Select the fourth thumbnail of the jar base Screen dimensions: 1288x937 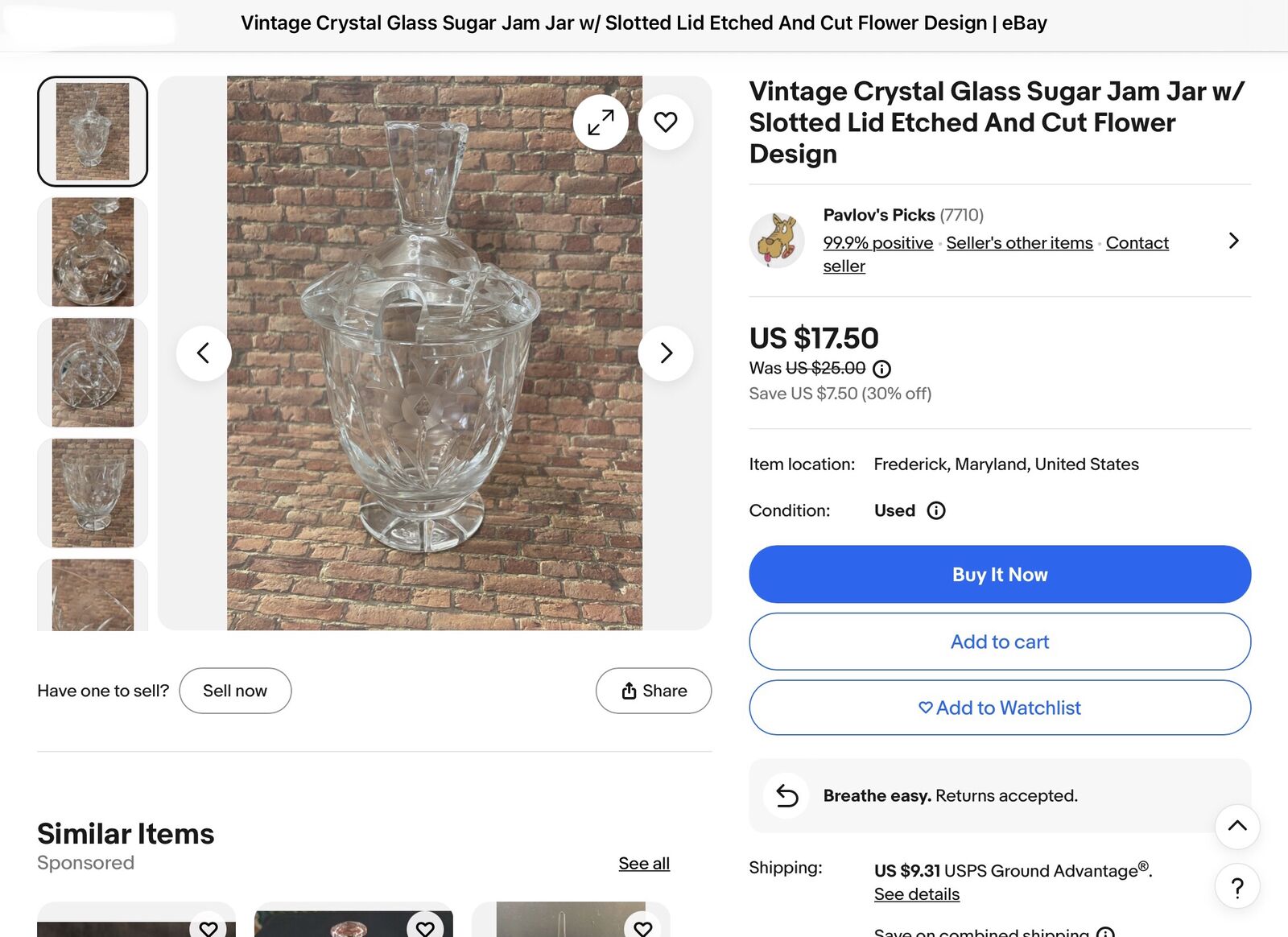click(93, 493)
